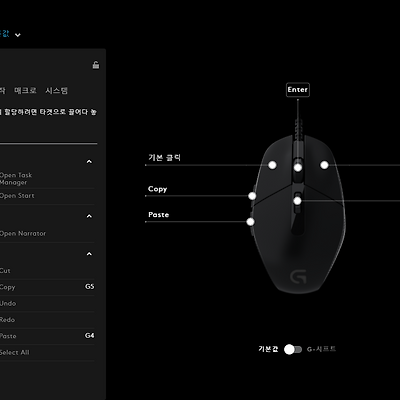Click the Enter button label above mouse
This screenshot has width=400, height=400.
tap(298, 90)
